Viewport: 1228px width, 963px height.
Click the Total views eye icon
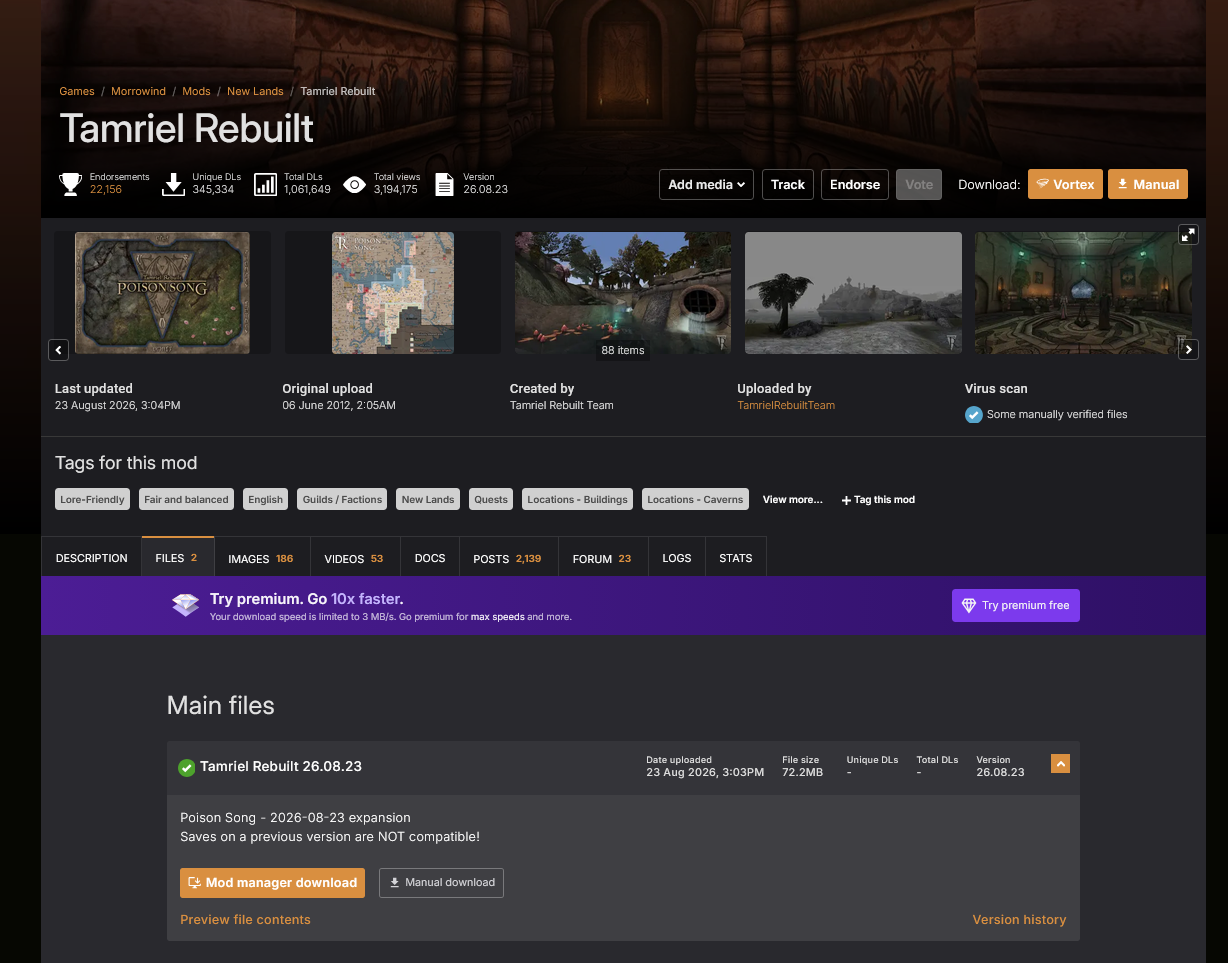pos(354,184)
